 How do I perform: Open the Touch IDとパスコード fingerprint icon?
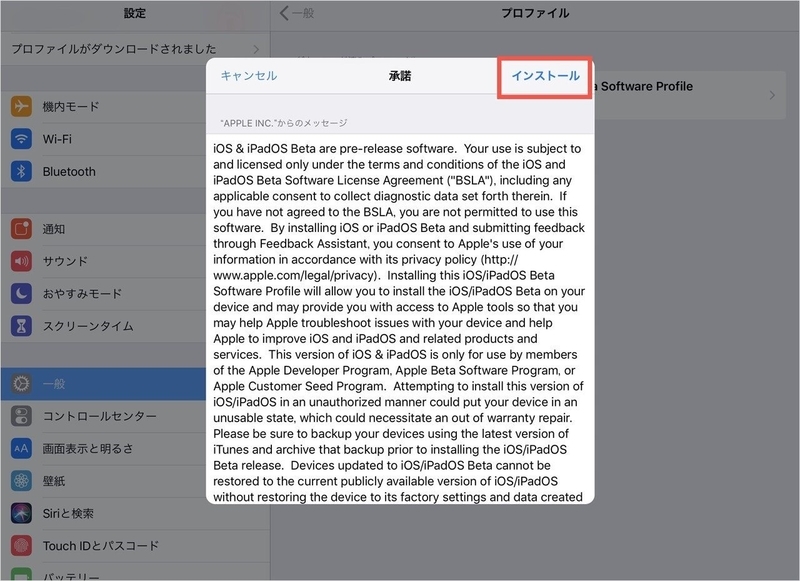point(21,545)
